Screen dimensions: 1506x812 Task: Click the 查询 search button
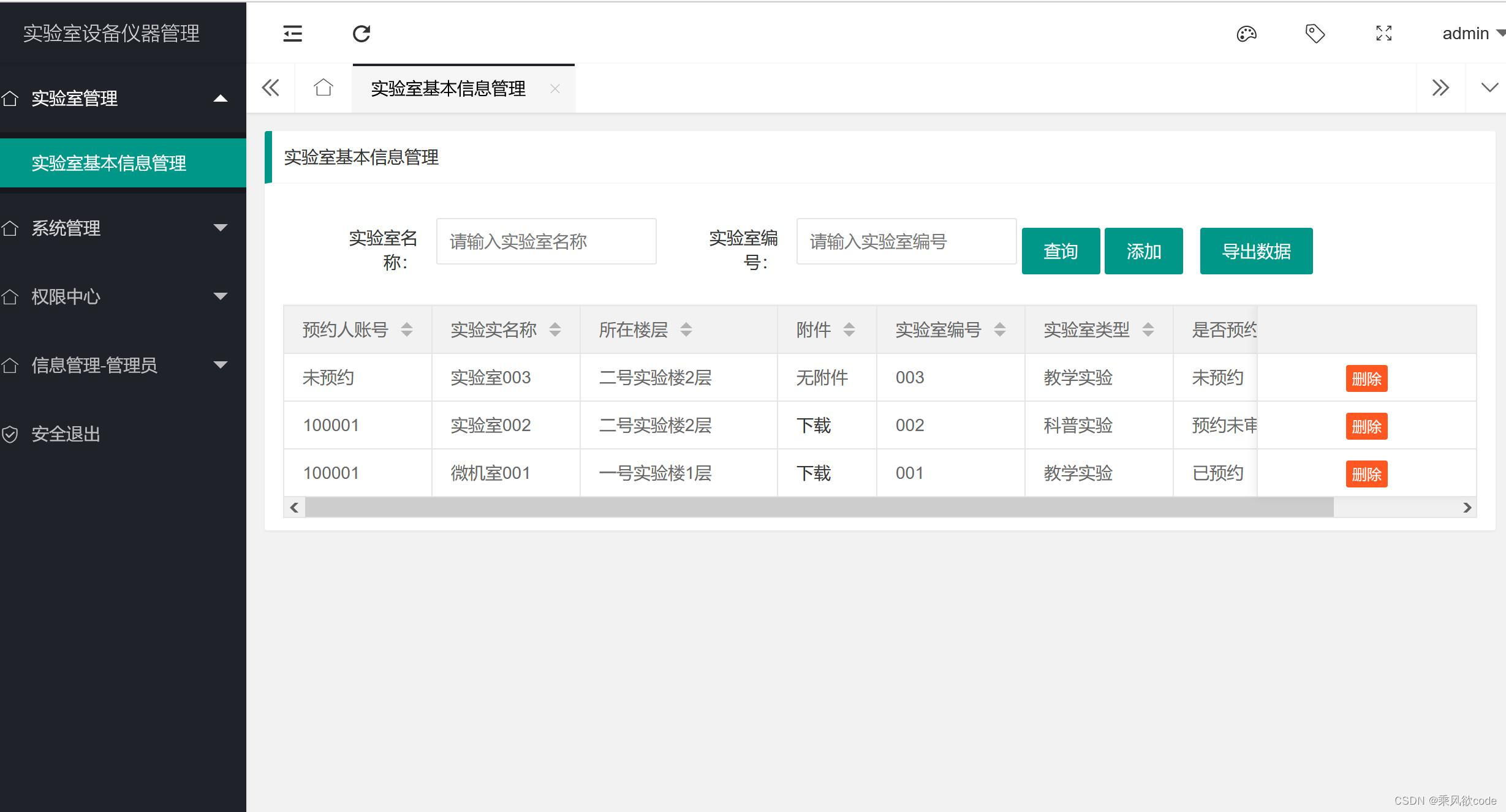[x=1061, y=250]
